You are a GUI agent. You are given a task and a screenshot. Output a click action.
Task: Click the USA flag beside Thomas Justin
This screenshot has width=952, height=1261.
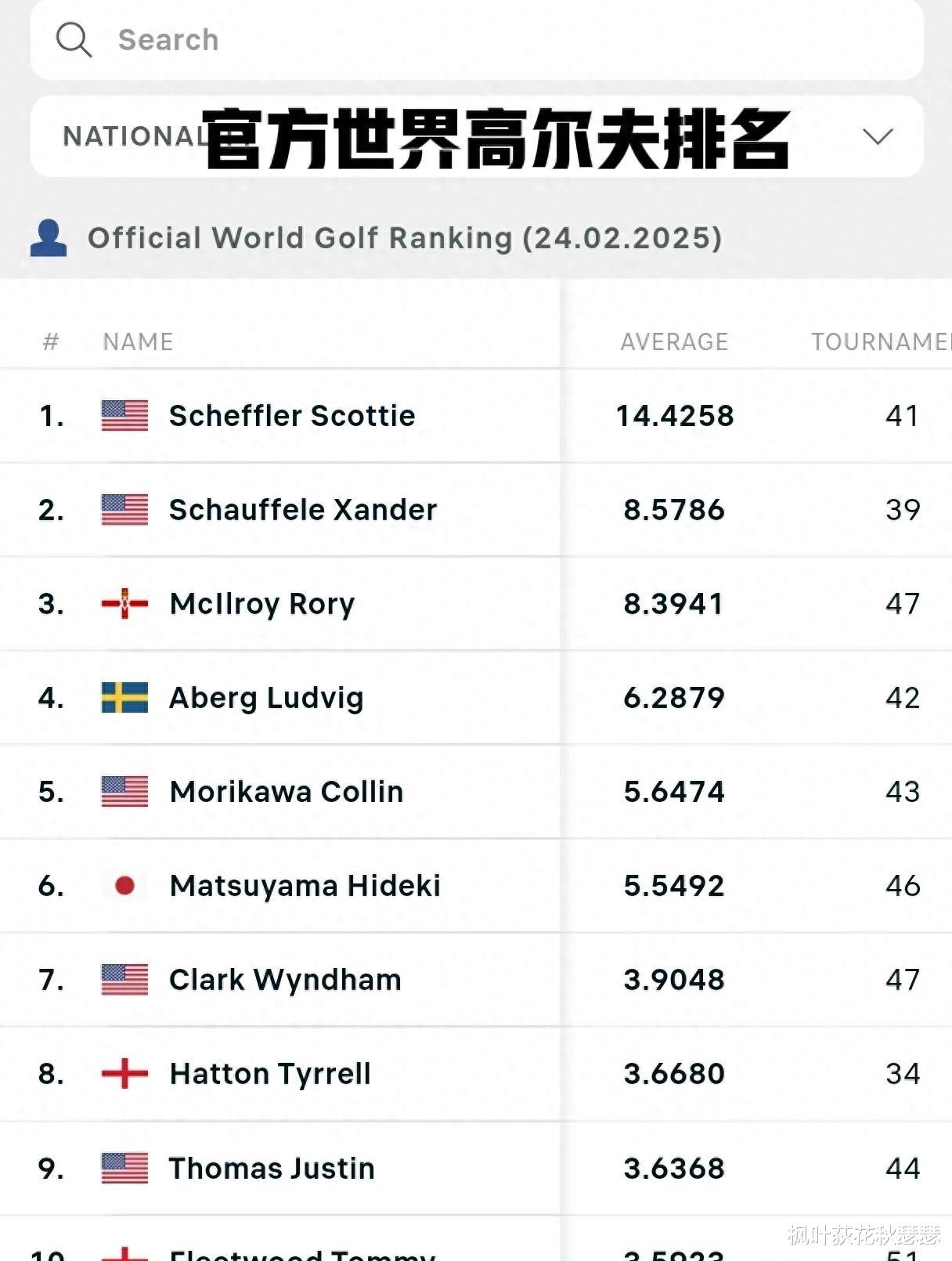(x=124, y=1169)
